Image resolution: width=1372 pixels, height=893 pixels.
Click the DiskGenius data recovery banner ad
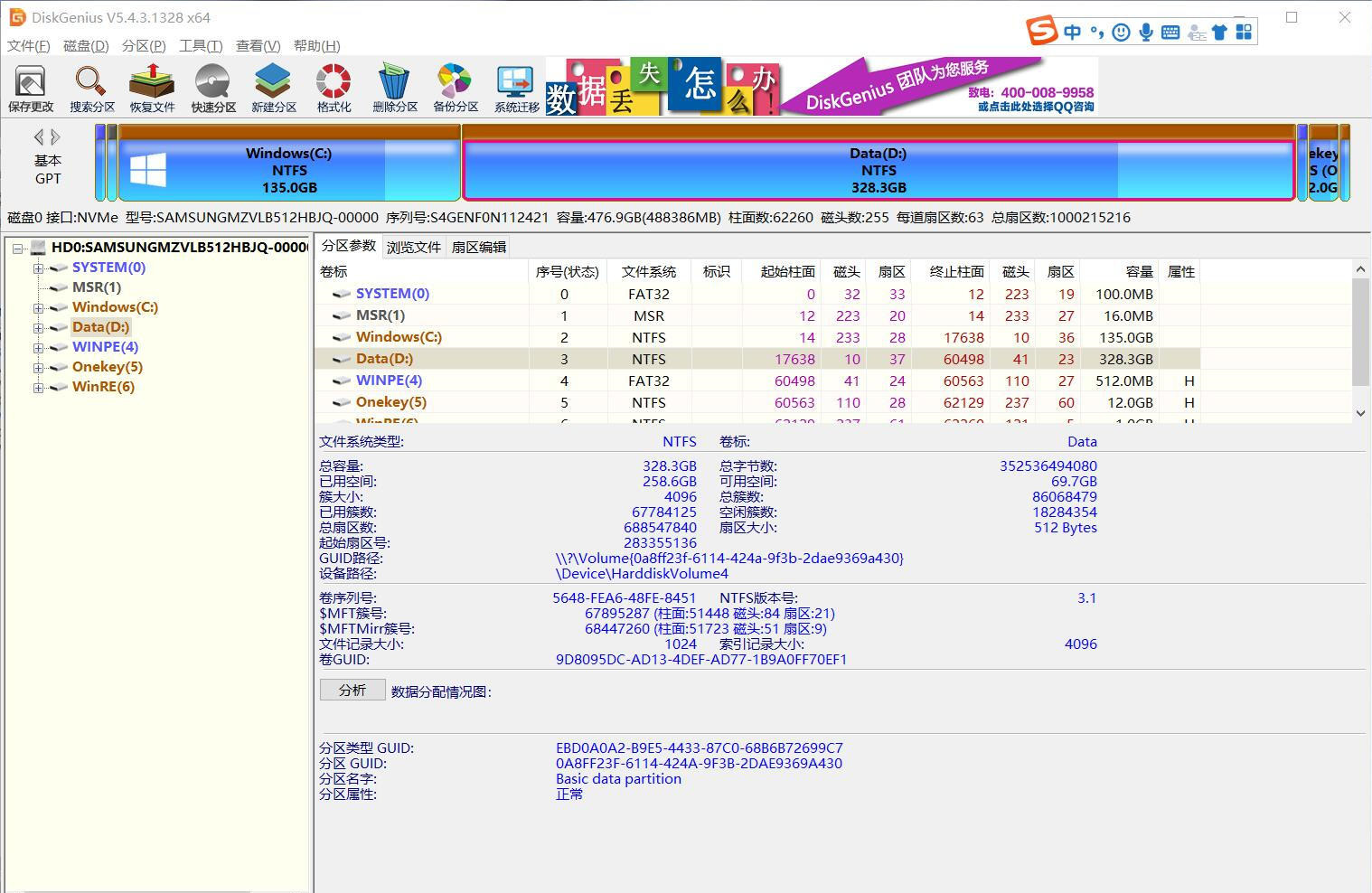pos(821,87)
